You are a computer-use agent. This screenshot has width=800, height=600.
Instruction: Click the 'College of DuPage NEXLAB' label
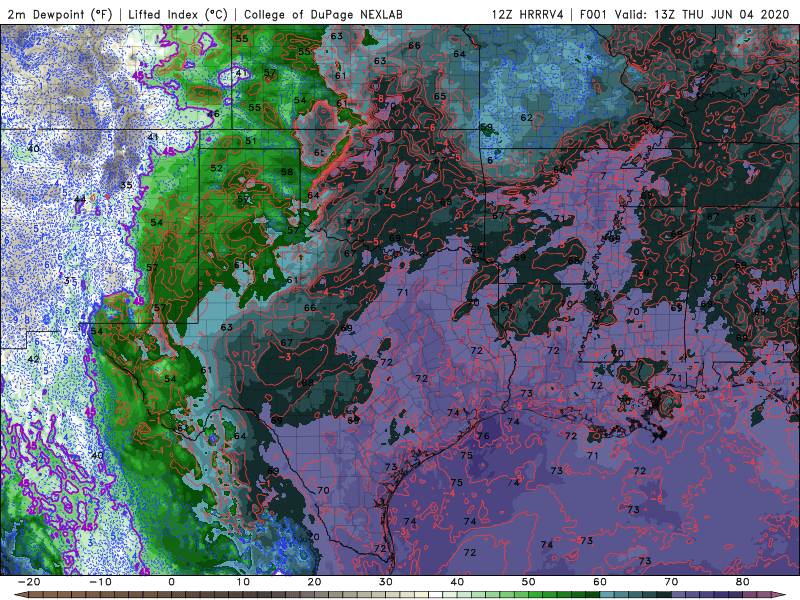point(323,15)
